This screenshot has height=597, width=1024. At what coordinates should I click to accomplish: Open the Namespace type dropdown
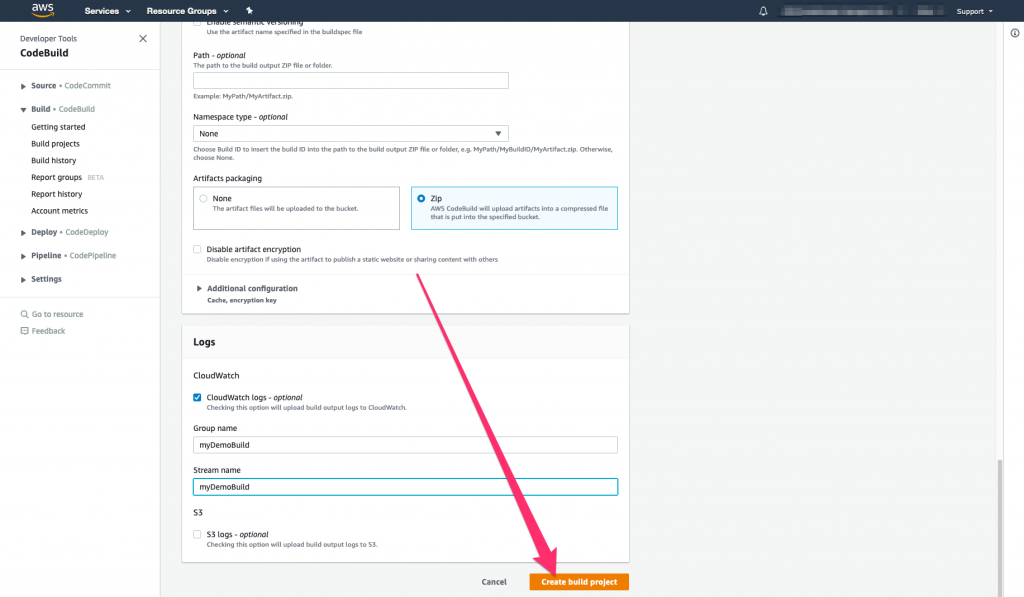[x=352, y=133]
